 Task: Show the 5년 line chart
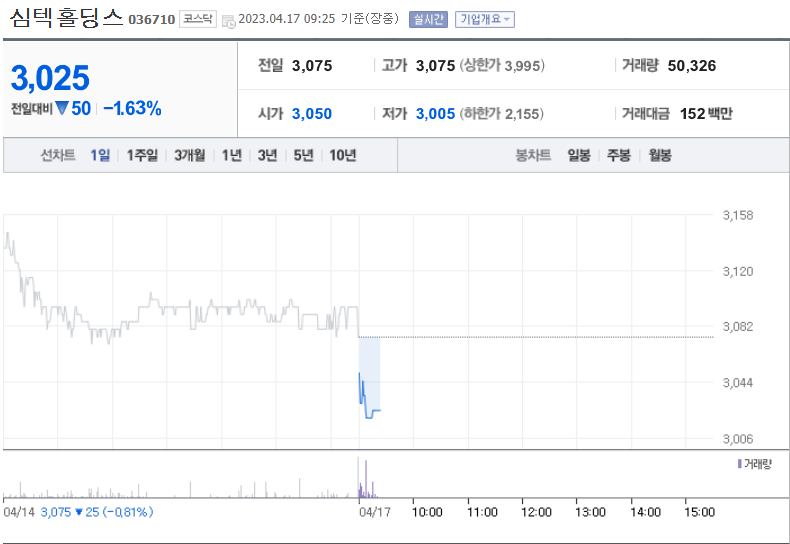[x=303, y=155]
